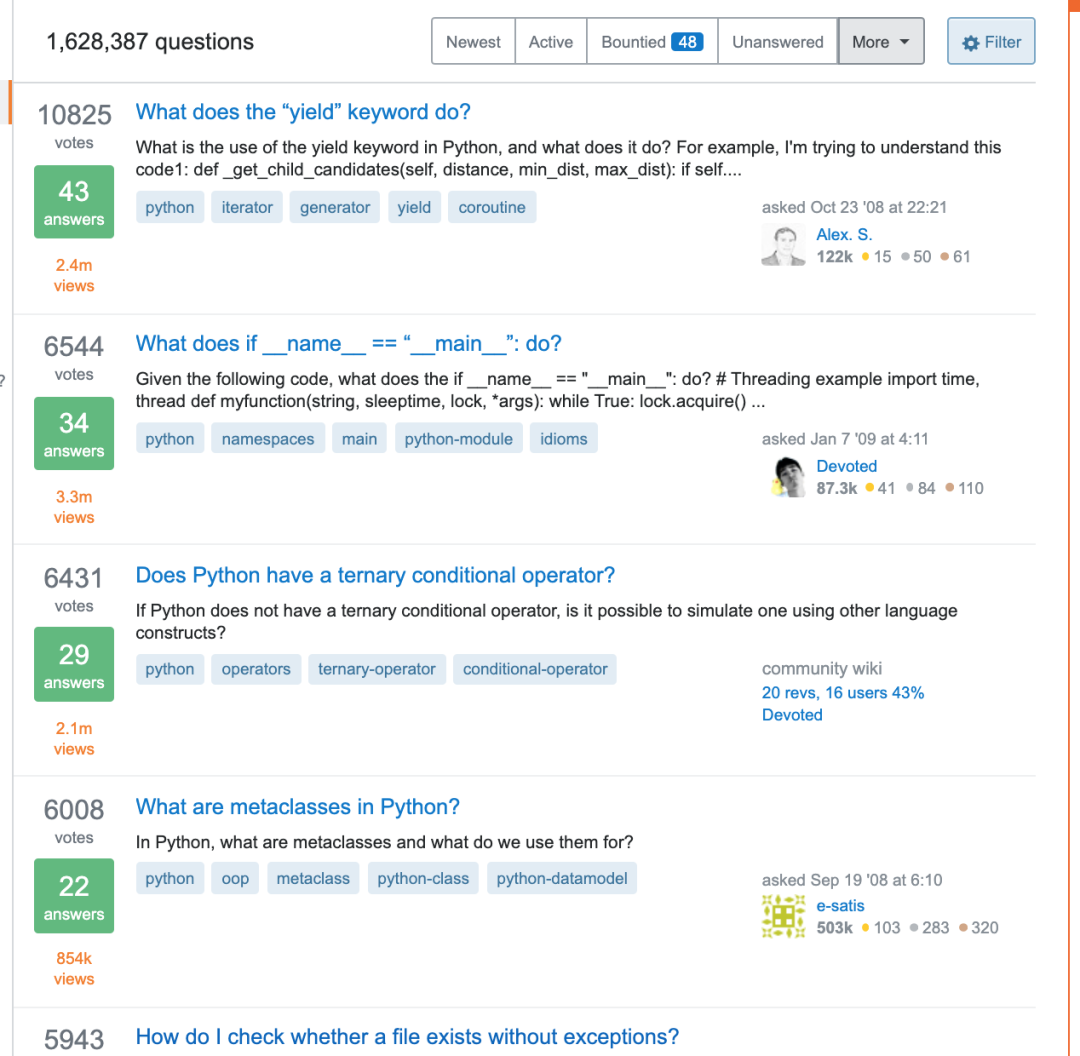Open the 20 revs, 16 users revision link
This screenshot has width=1080, height=1056.
[x=843, y=692]
